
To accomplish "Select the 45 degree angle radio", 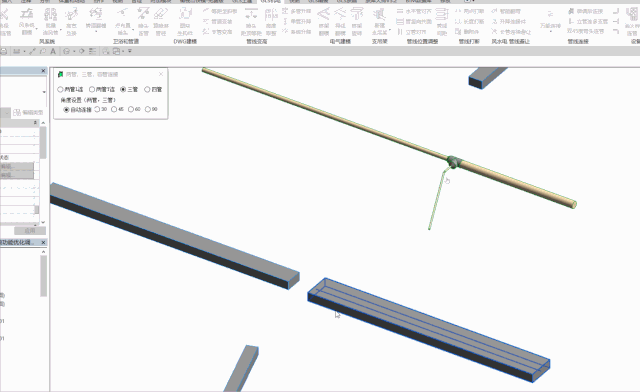I will 118,109.
